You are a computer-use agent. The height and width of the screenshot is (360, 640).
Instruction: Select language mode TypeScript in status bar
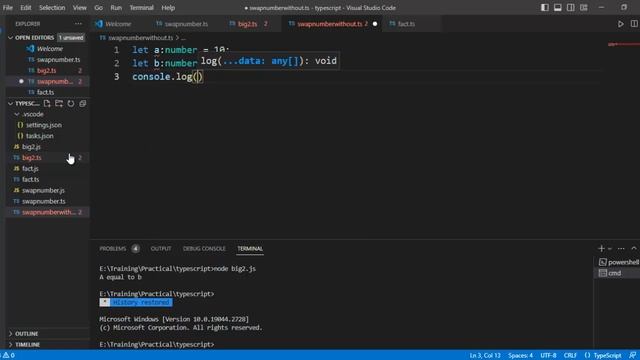click(607, 355)
